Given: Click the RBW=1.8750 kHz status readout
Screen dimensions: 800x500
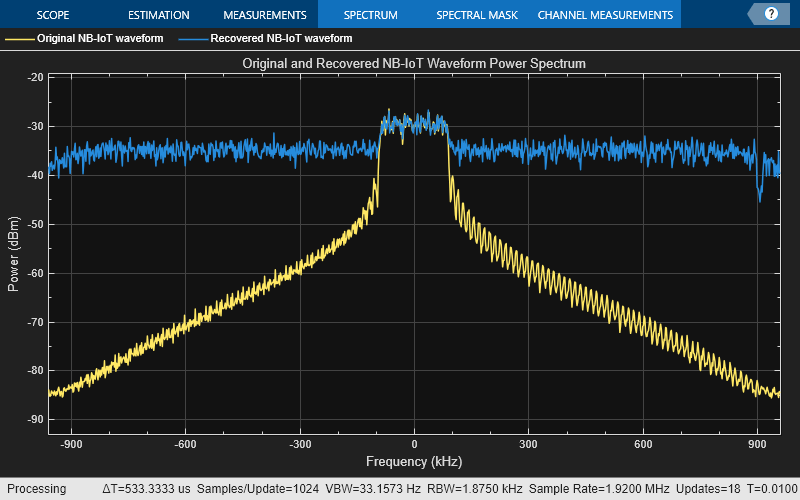Looking at the screenshot, I should 474,489.
